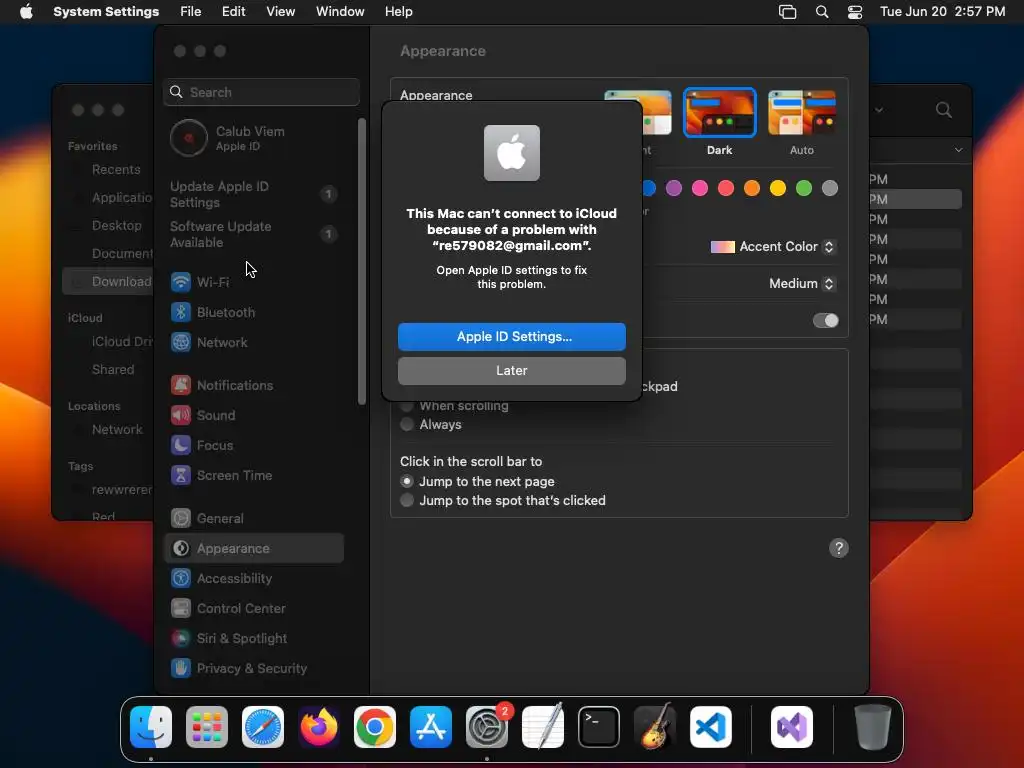Pick the purple accent color
Screen dimensions: 1024x768
click(674, 189)
